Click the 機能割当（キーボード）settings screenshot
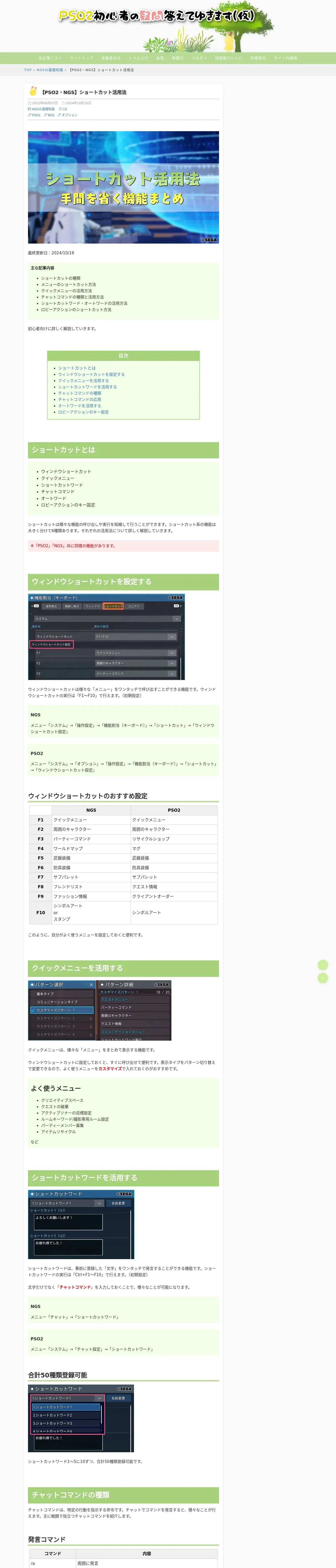 106,637
